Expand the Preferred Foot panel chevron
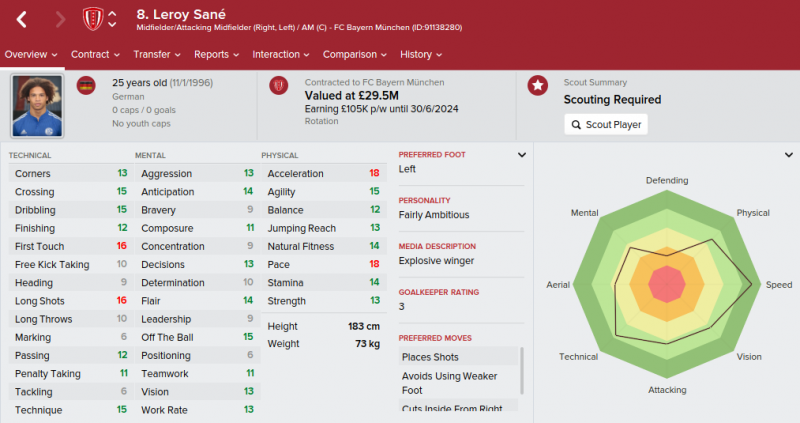This screenshot has height=423, width=800. (521, 155)
